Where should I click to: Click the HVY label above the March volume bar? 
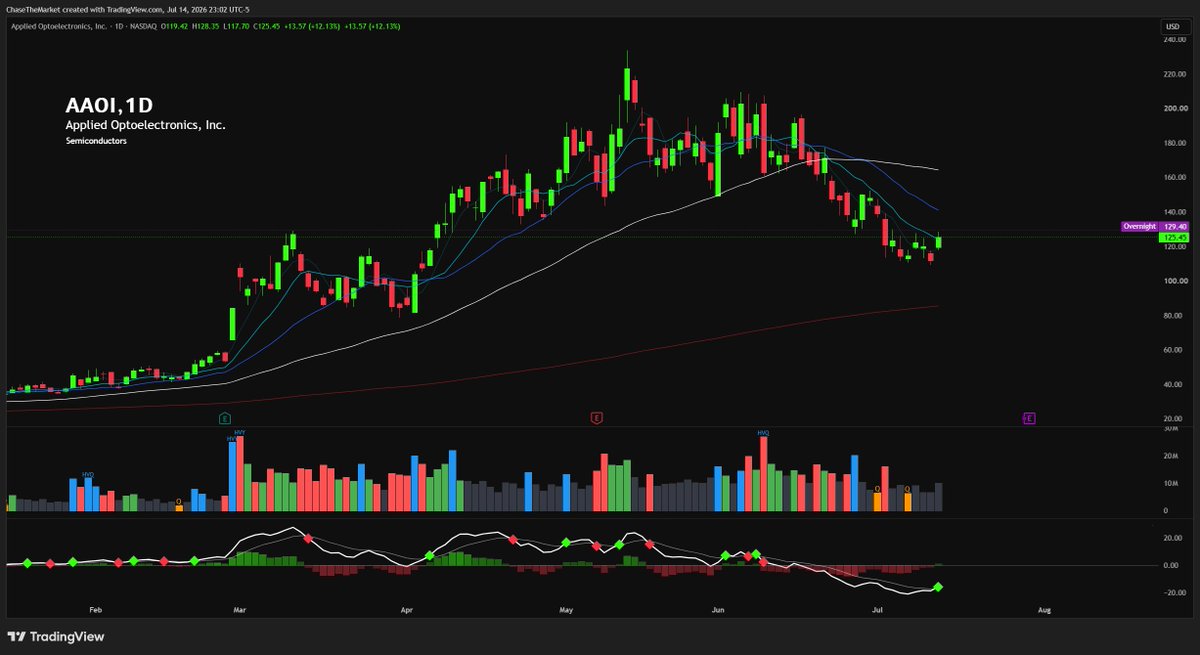tap(239, 432)
